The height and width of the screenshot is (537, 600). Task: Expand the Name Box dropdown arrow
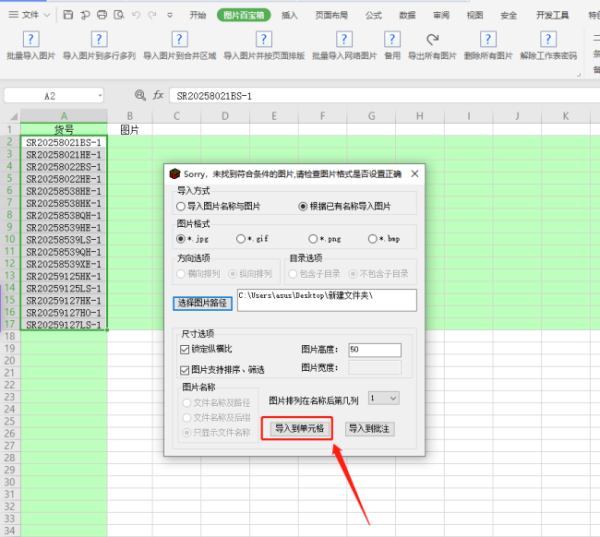[100, 95]
